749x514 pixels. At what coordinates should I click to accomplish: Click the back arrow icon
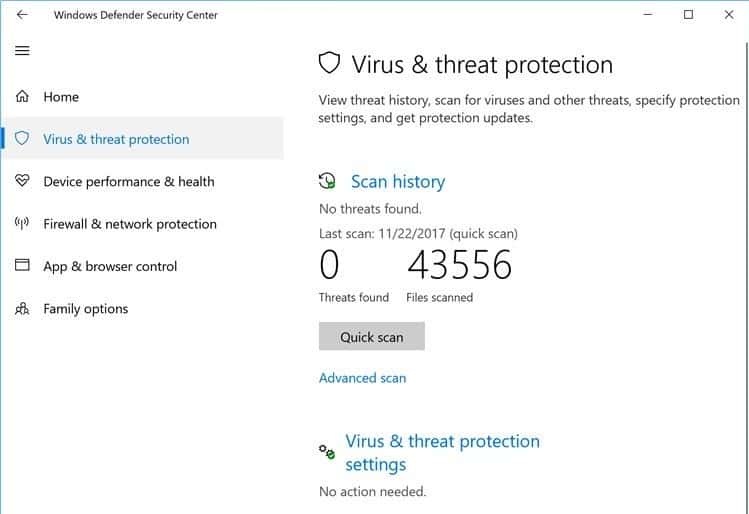tap(22, 15)
